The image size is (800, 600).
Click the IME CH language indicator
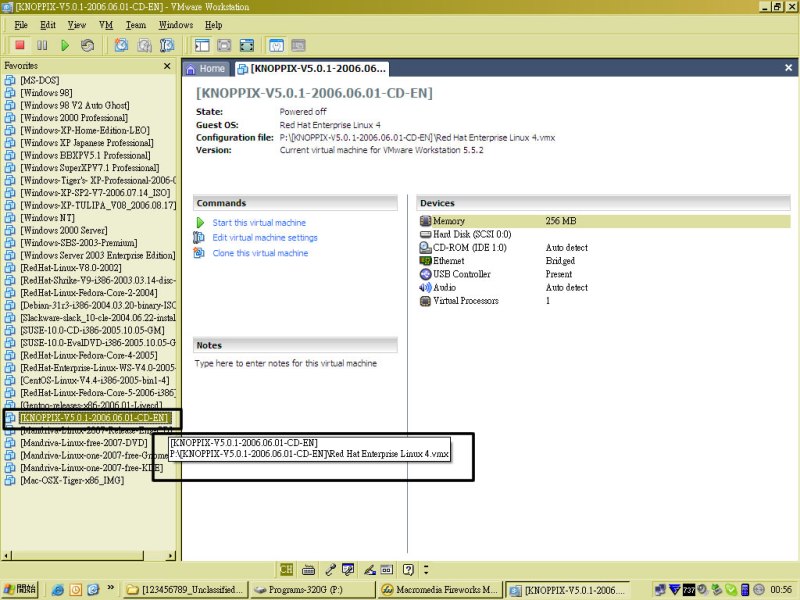286,569
